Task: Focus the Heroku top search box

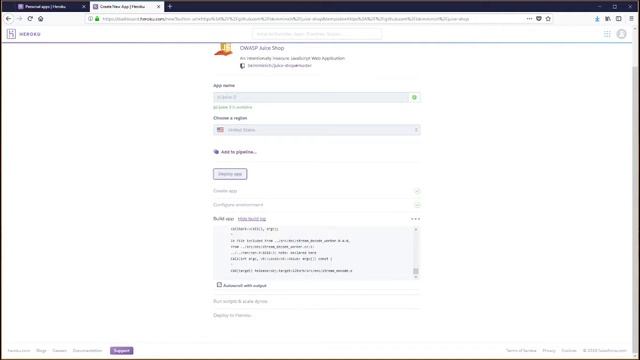Action: point(317,34)
